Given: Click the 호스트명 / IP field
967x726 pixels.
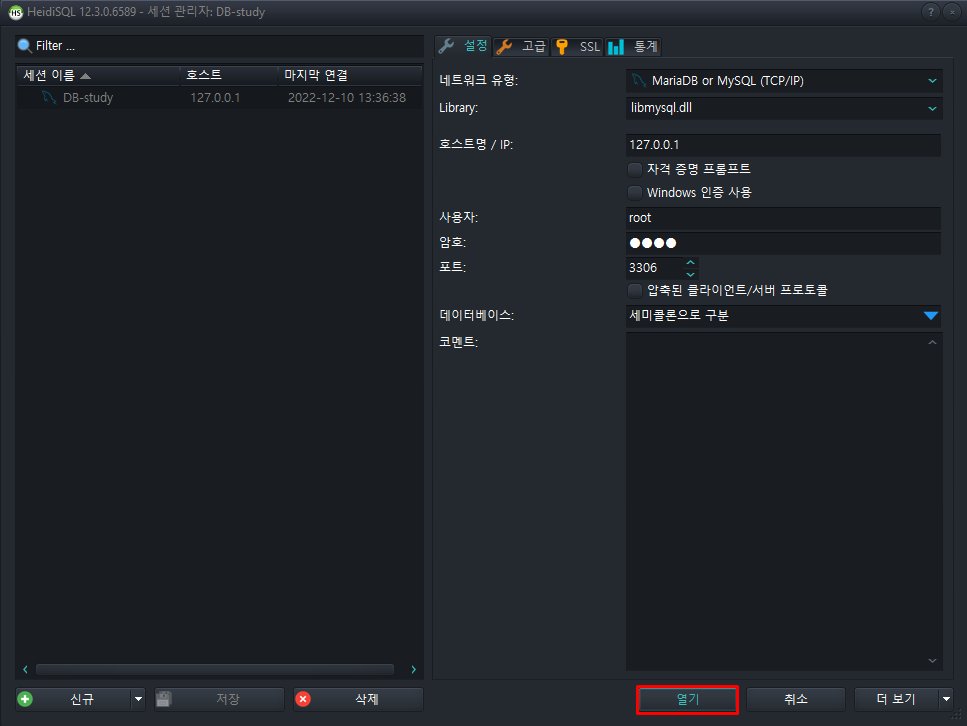Looking at the screenshot, I should point(783,145).
